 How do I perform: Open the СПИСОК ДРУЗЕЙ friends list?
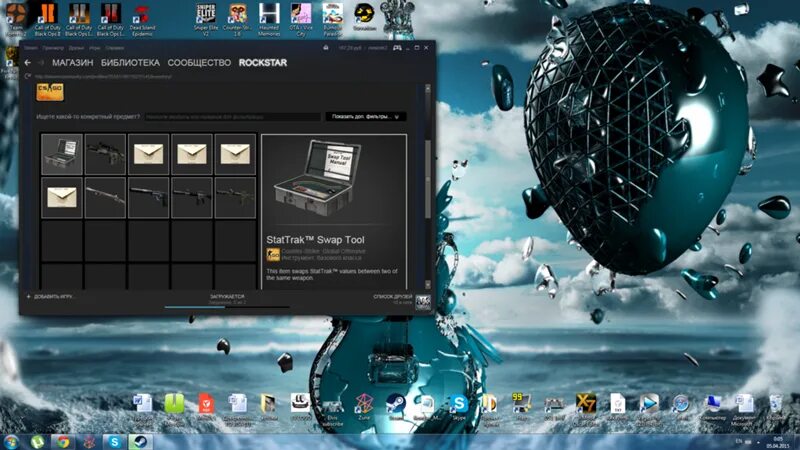(x=392, y=296)
